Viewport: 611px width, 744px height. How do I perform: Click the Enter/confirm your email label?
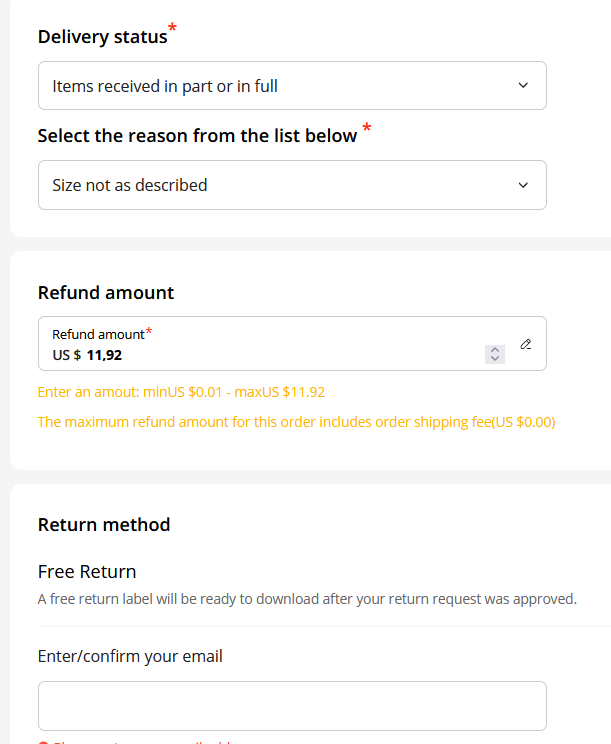130,657
